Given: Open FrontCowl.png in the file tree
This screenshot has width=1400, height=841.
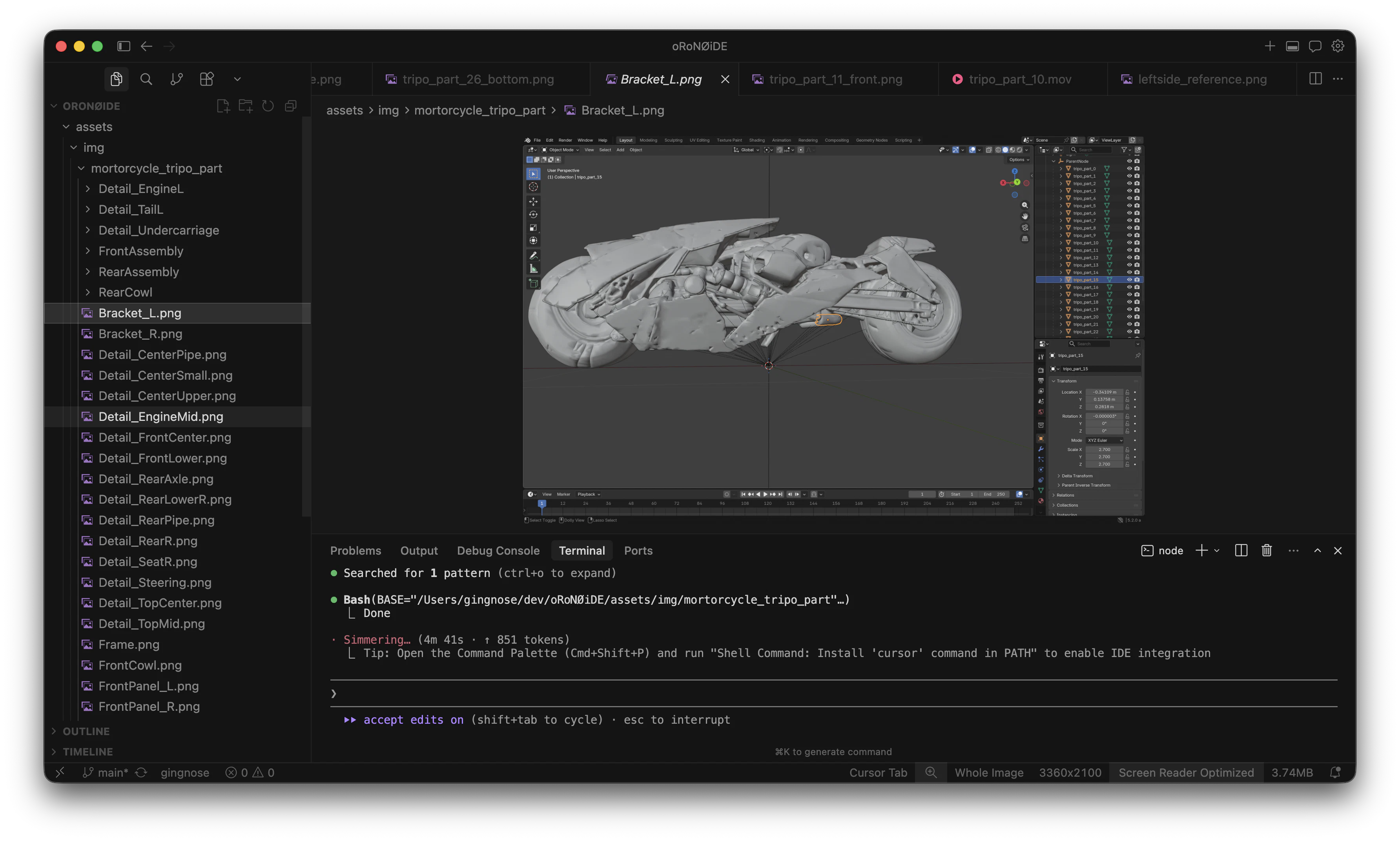Looking at the screenshot, I should [177, 665].
